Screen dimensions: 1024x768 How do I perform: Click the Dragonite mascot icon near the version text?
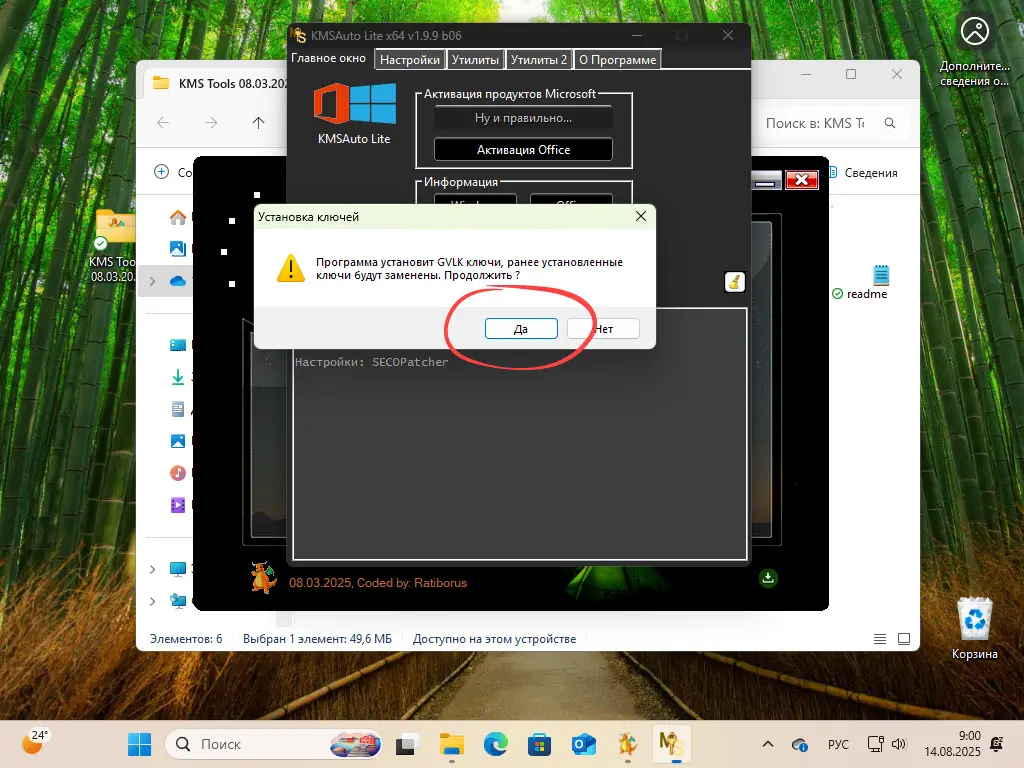(x=262, y=578)
